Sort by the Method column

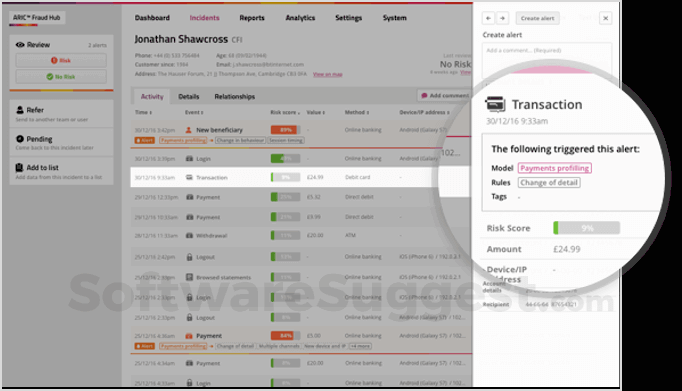pos(357,112)
